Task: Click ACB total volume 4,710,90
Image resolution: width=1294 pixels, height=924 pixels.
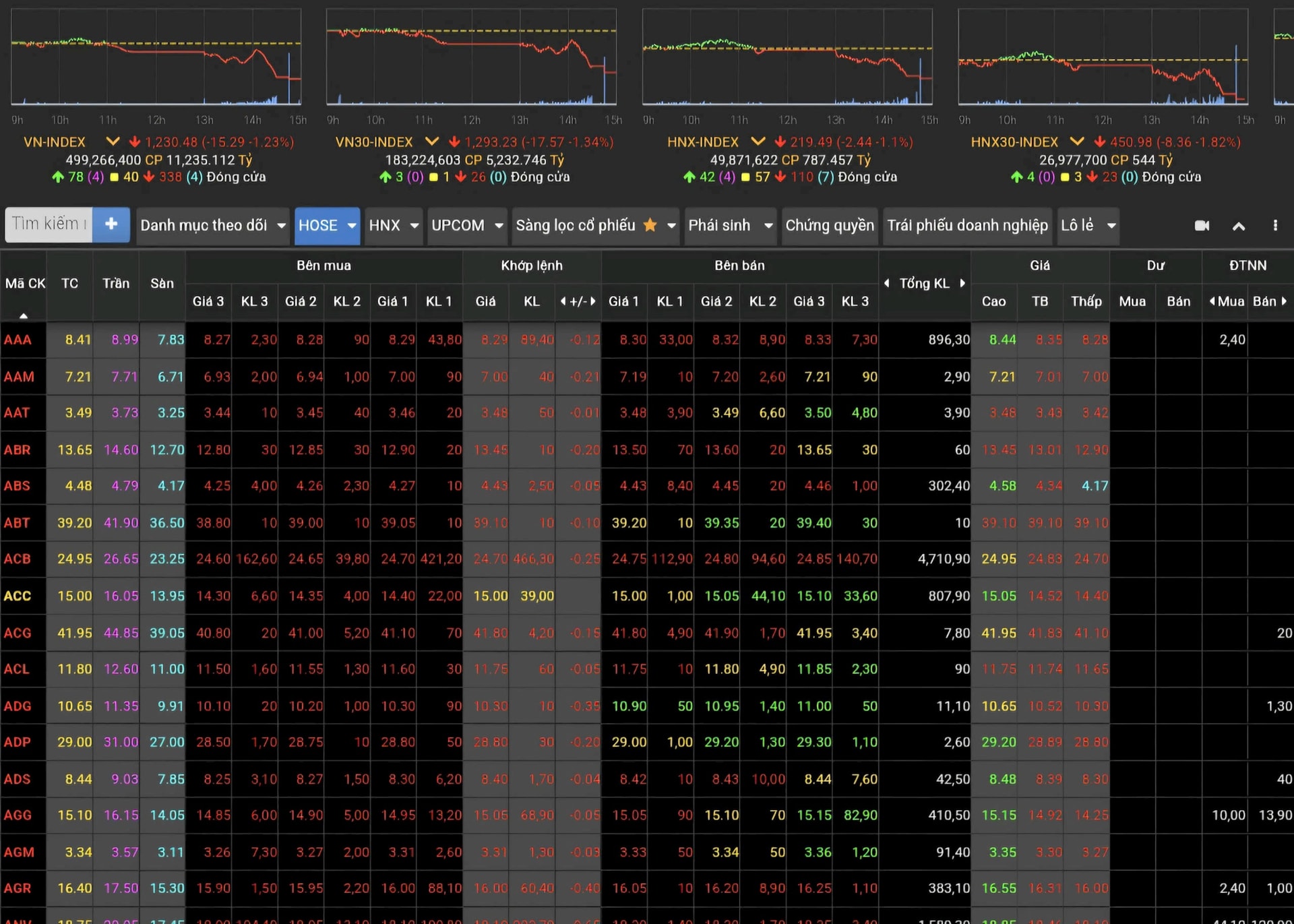Action: pyautogui.click(x=944, y=559)
